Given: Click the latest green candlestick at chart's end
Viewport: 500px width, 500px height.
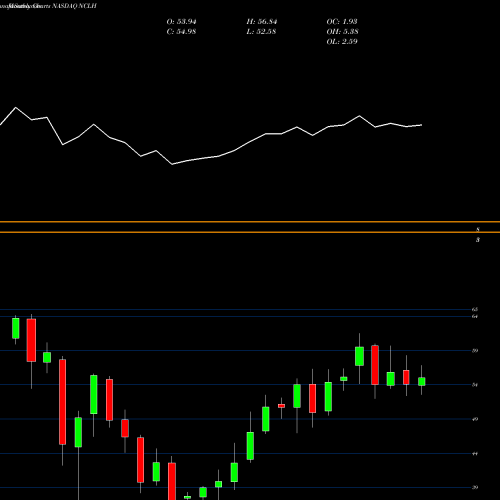Looking at the screenshot, I should pyautogui.click(x=422, y=382).
